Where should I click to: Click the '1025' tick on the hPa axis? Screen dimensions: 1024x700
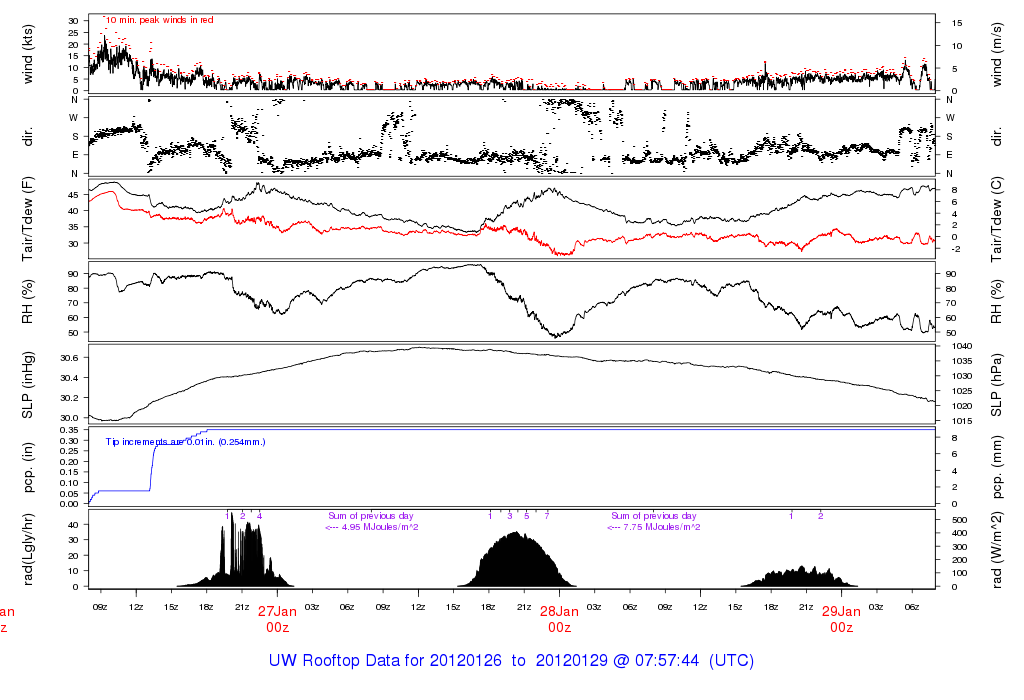click(x=962, y=391)
